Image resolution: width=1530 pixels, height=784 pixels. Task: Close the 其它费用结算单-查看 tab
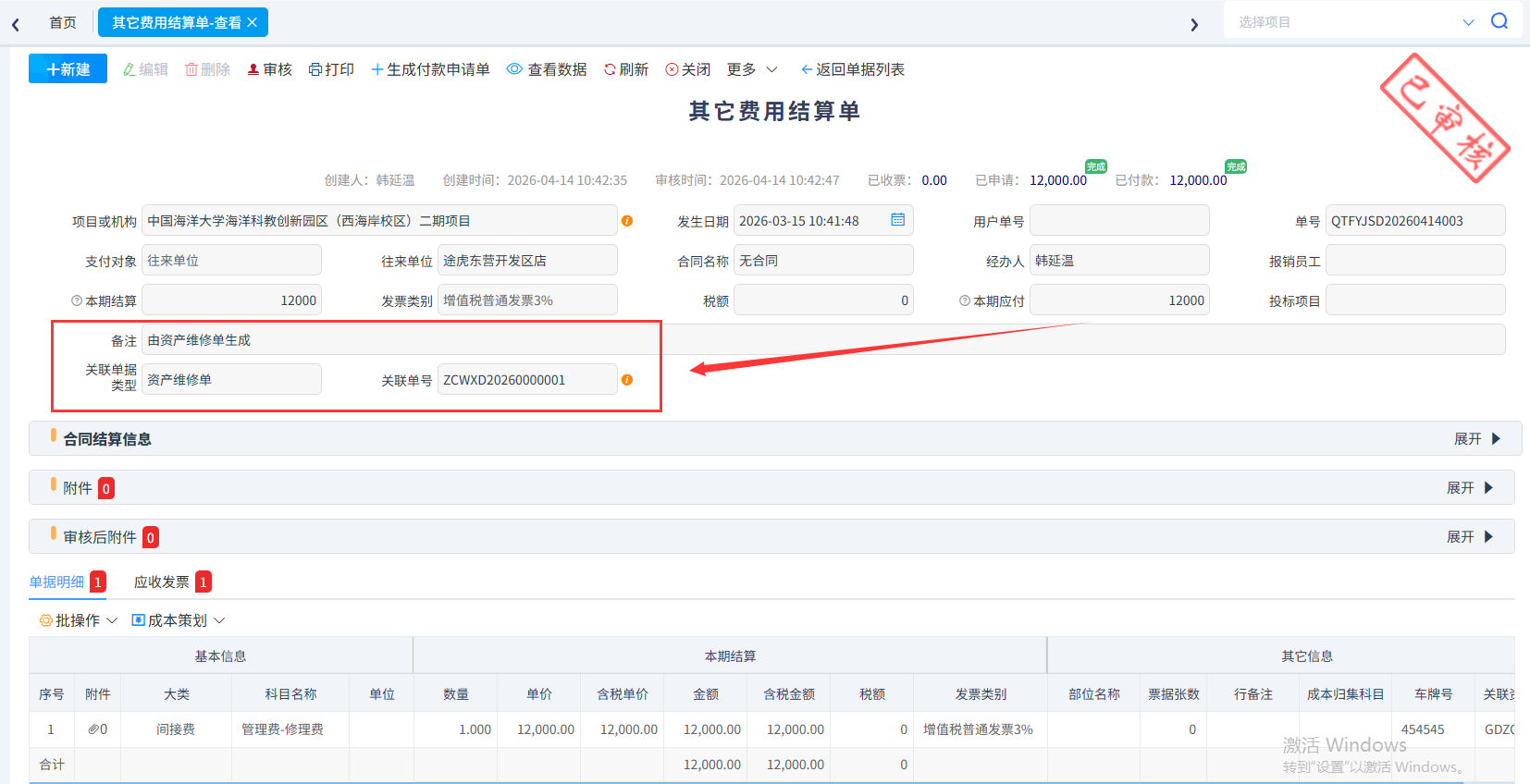253,22
